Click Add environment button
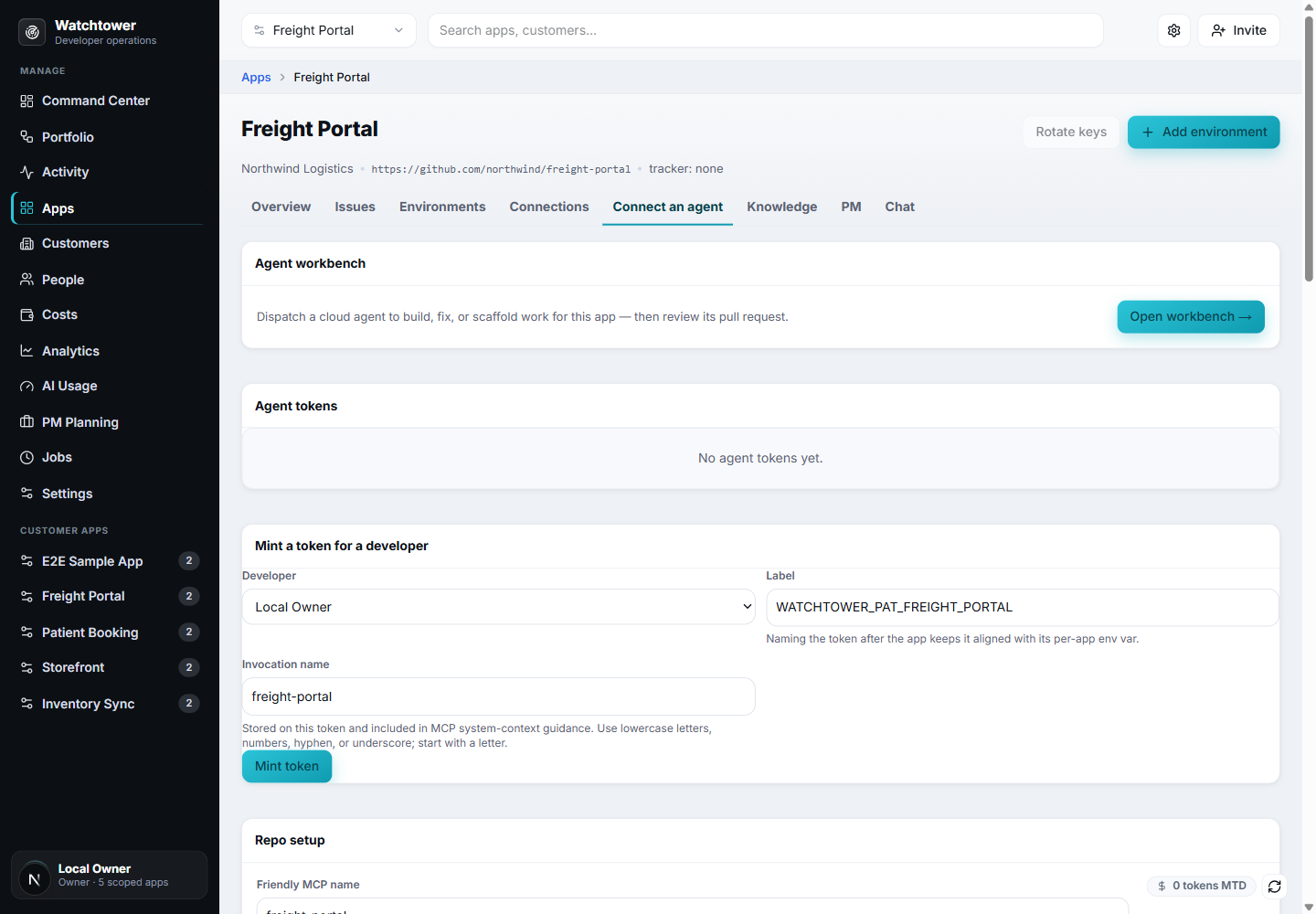 tap(1204, 132)
